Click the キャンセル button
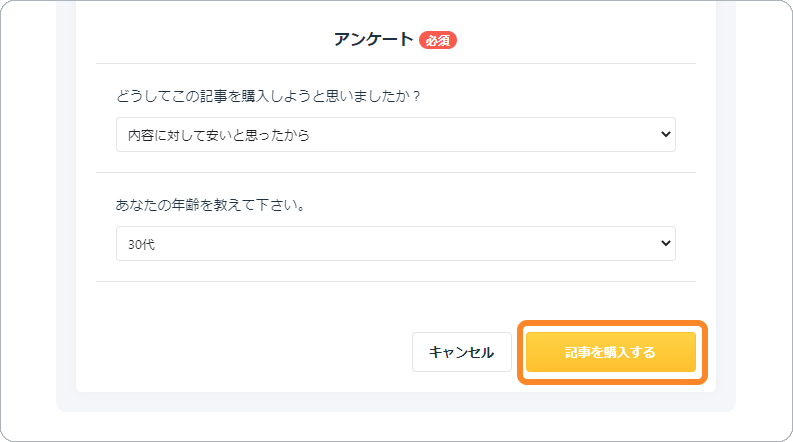Viewport: 793px width, 442px height. click(461, 352)
